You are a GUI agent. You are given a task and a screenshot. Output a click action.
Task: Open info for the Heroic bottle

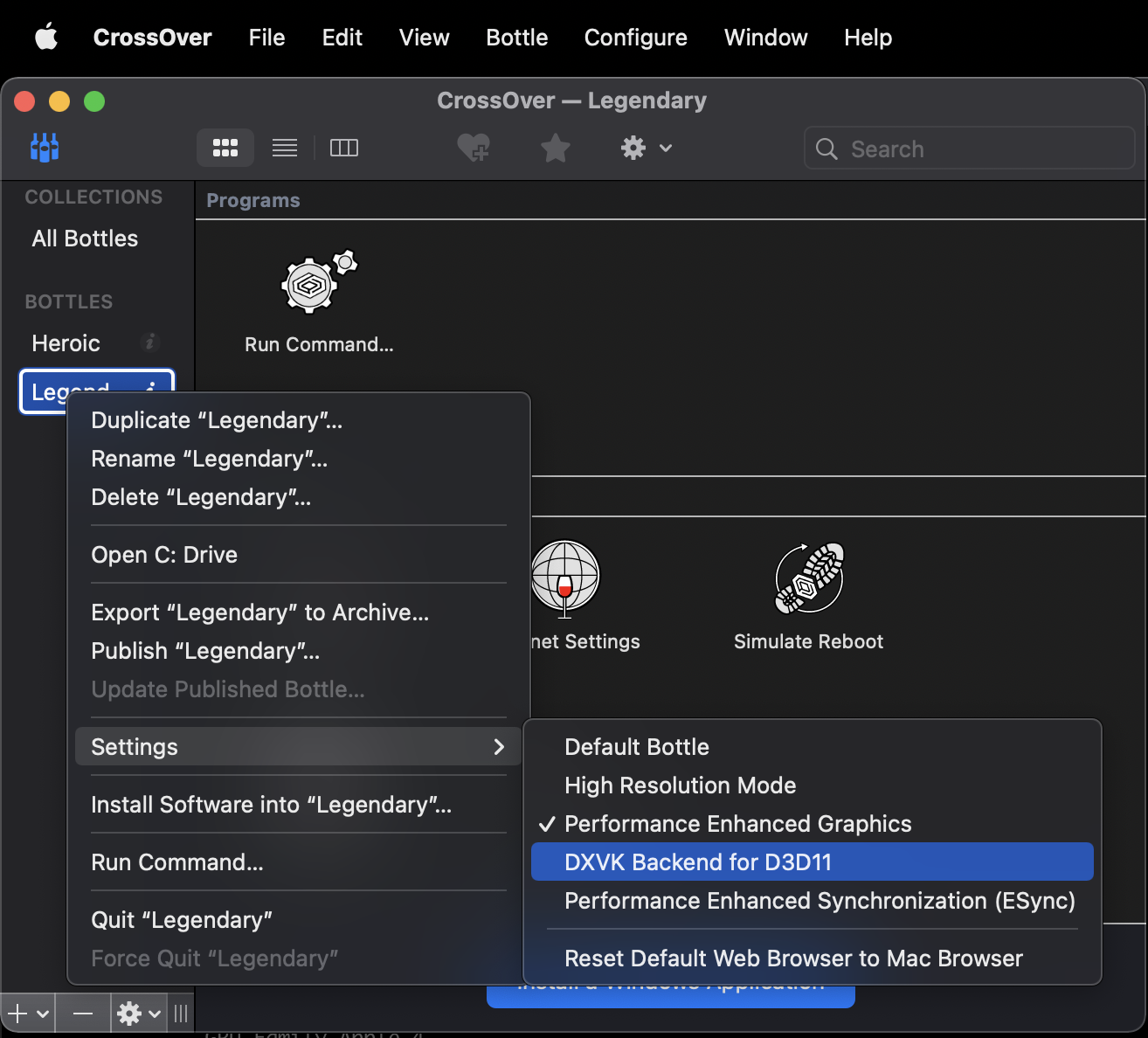[x=150, y=343]
